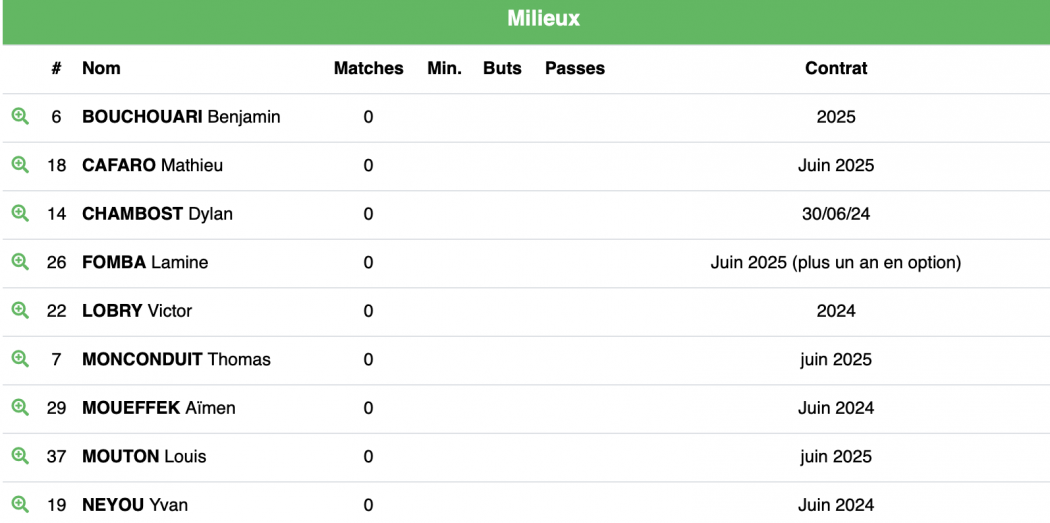Click magnifier beside NEYOU Yvan
Image resolution: width=1050 pixels, height=523 pixels.
point(20,504)
